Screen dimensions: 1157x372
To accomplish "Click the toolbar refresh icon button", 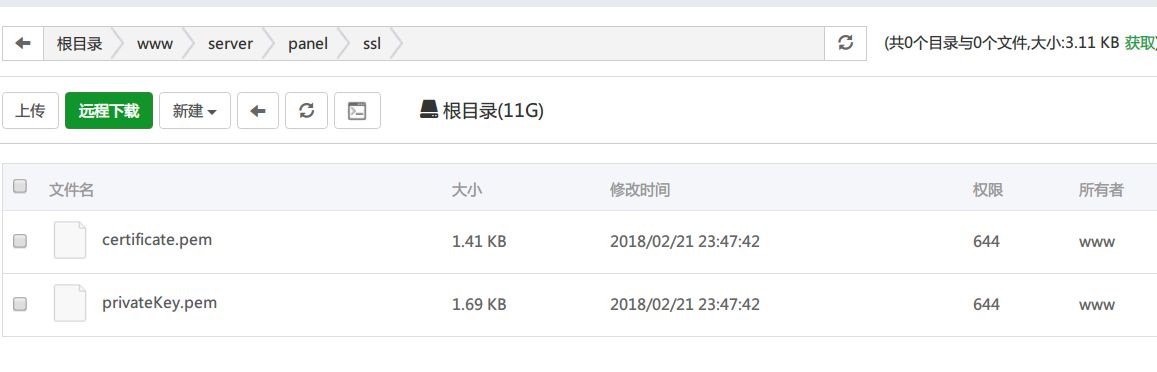I will click(x=306, y=111).
